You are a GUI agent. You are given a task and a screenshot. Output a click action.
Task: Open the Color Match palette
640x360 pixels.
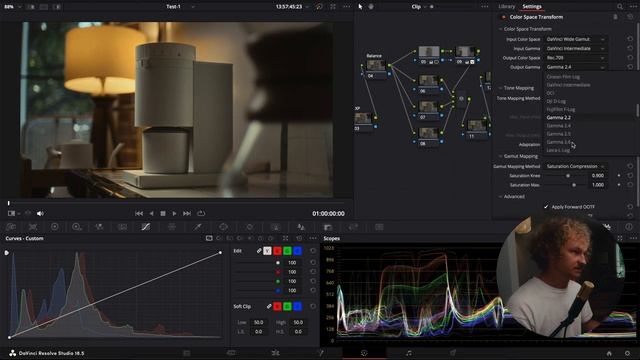click(x=33, y=227)
